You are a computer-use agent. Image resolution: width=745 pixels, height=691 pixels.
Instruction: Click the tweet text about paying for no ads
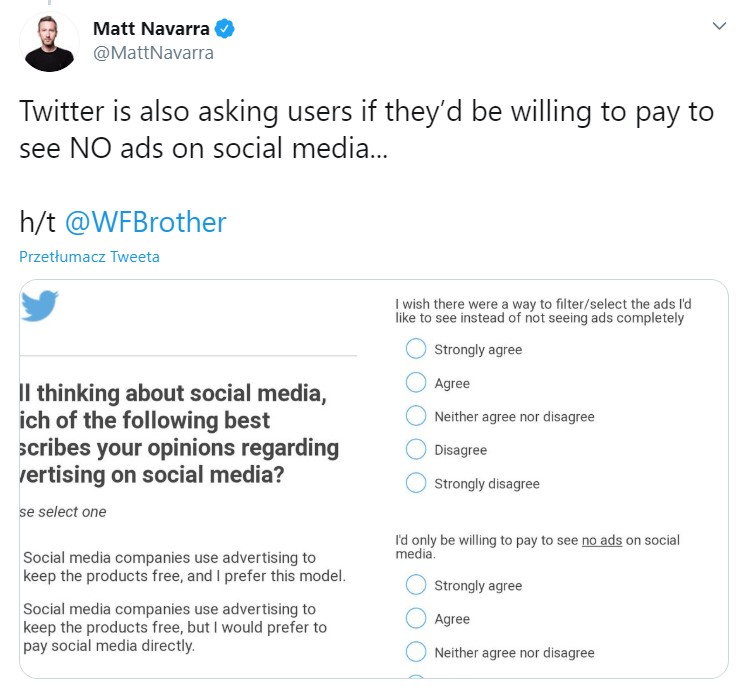click(366, 128)
